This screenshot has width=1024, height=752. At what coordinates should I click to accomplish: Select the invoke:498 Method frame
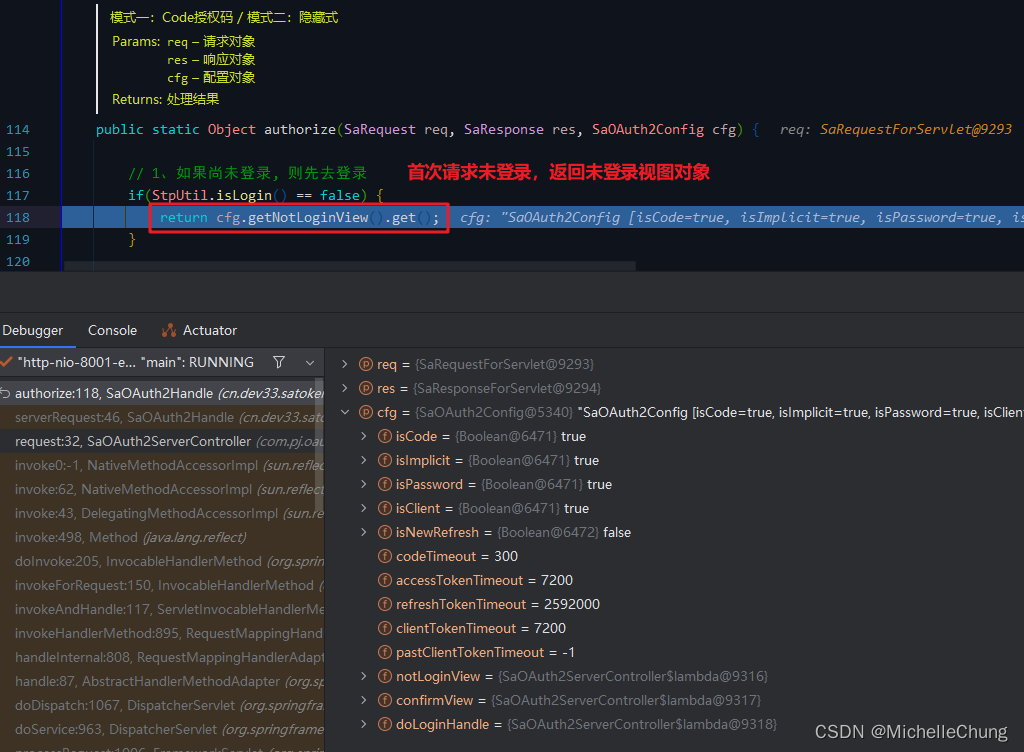pos(161,537)
